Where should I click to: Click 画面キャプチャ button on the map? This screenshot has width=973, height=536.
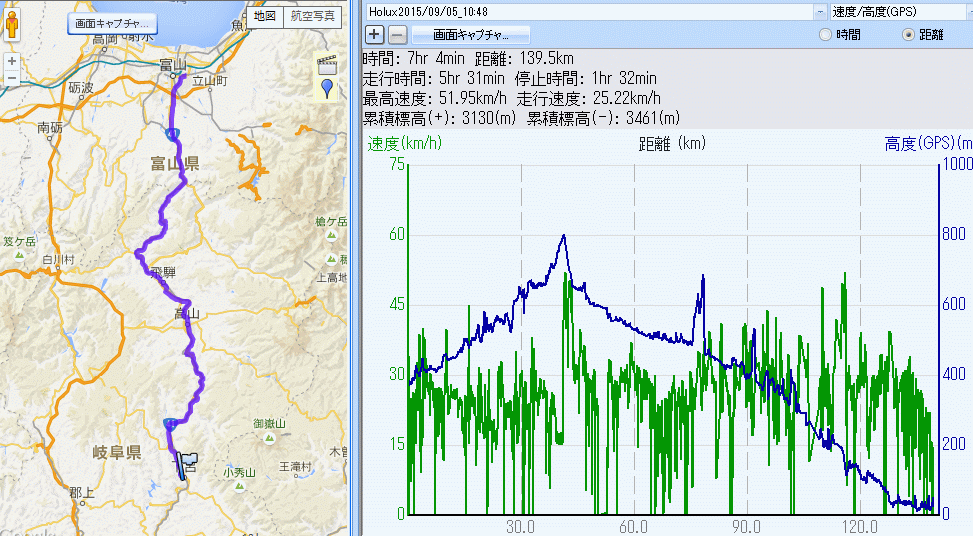point(111,23)
